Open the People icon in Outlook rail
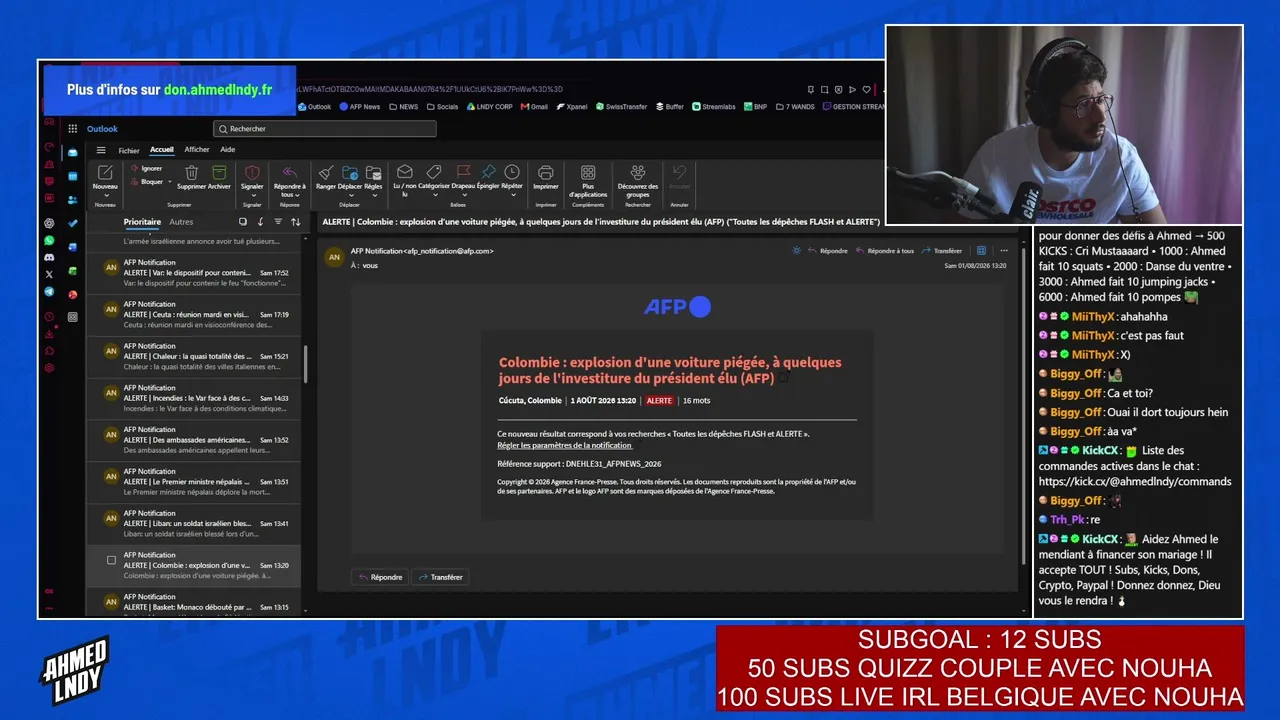 click(x=73, y=200)
